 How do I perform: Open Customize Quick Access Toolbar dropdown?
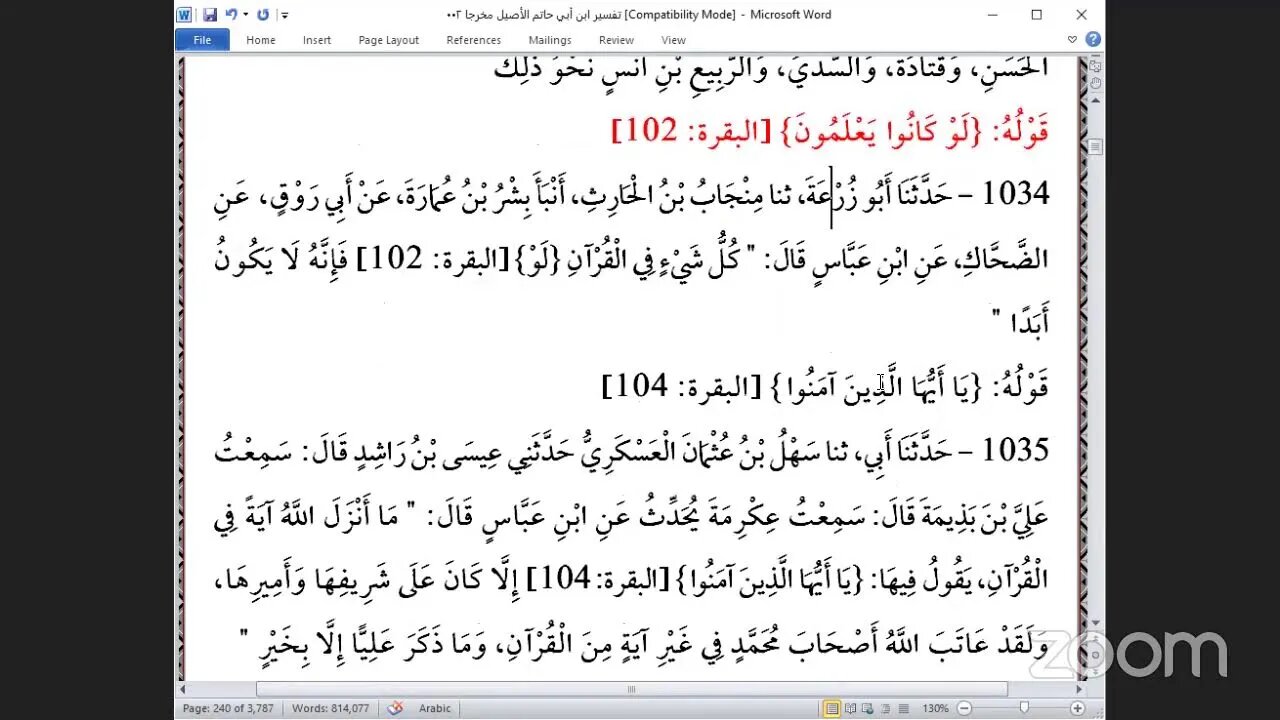click(x=284, y=15)
